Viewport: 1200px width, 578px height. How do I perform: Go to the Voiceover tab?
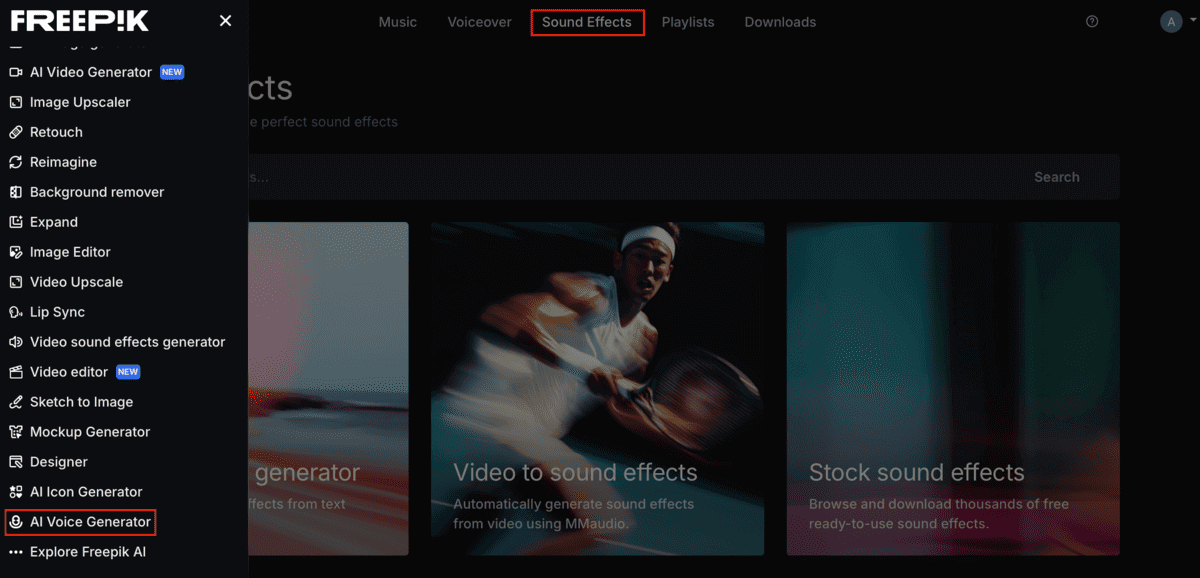pyautogui.click(x=479, y=22)
